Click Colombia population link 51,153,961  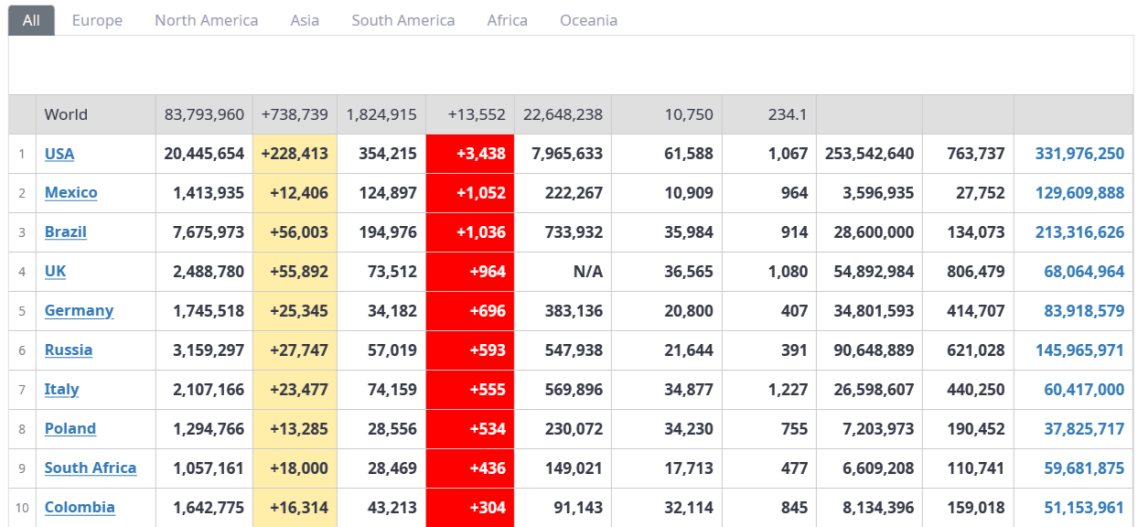coord(1084,507)
